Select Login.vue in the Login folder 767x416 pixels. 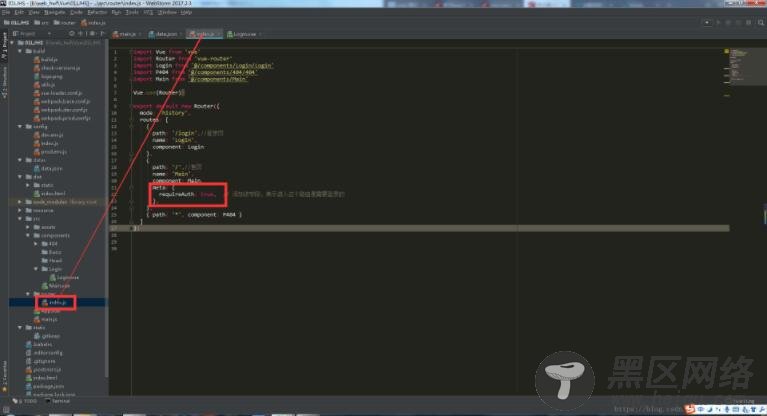pyautogui.click(x=64, y=277)
